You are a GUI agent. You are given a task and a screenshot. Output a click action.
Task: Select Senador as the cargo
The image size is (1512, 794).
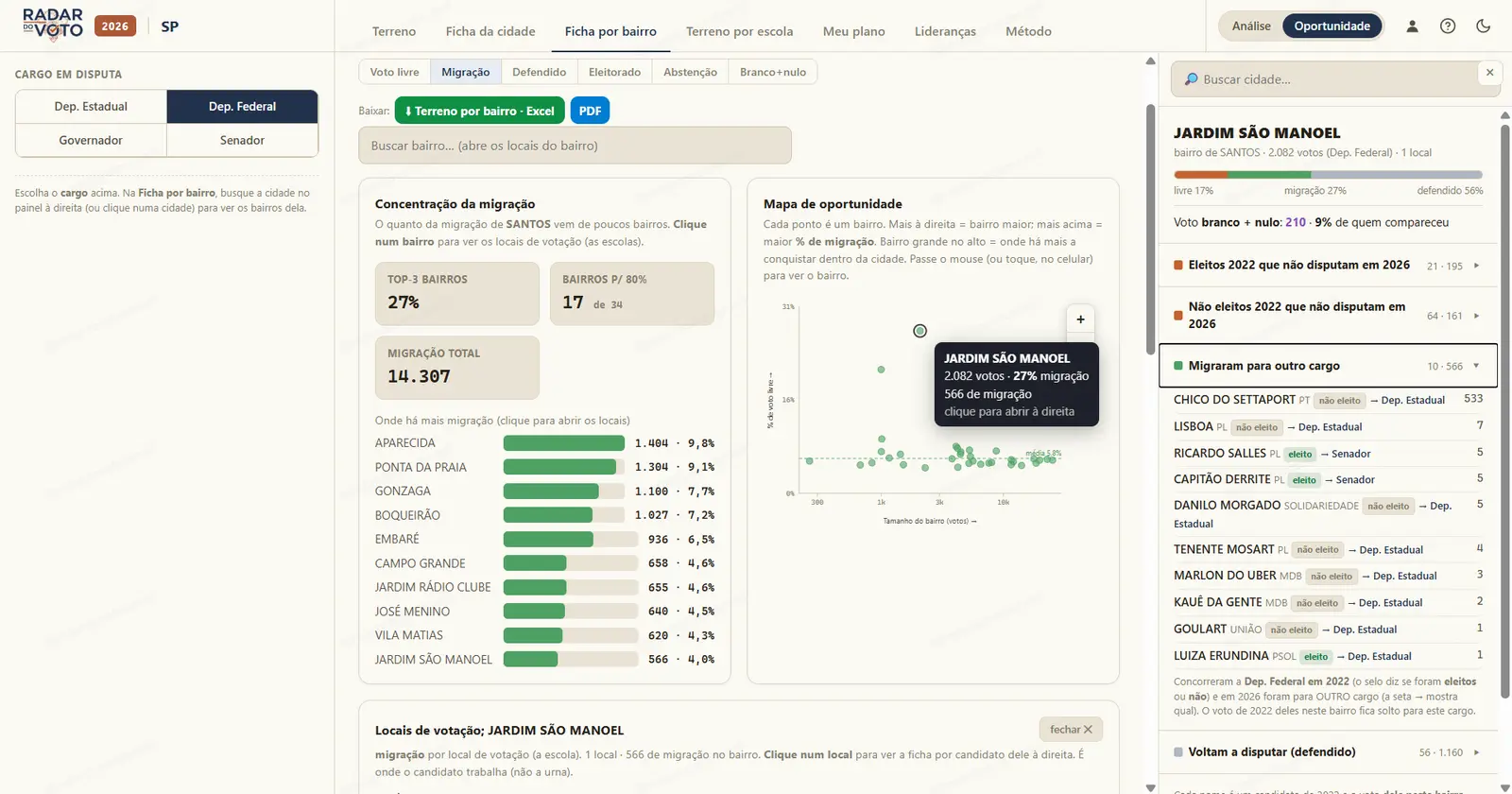[x=242, y=140]
